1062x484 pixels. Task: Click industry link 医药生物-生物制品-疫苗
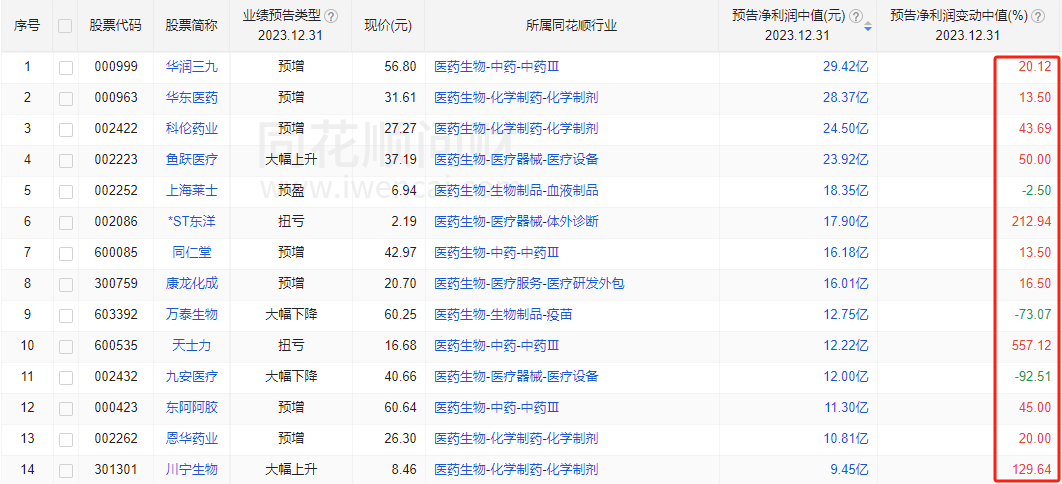[x=503, y=315]
